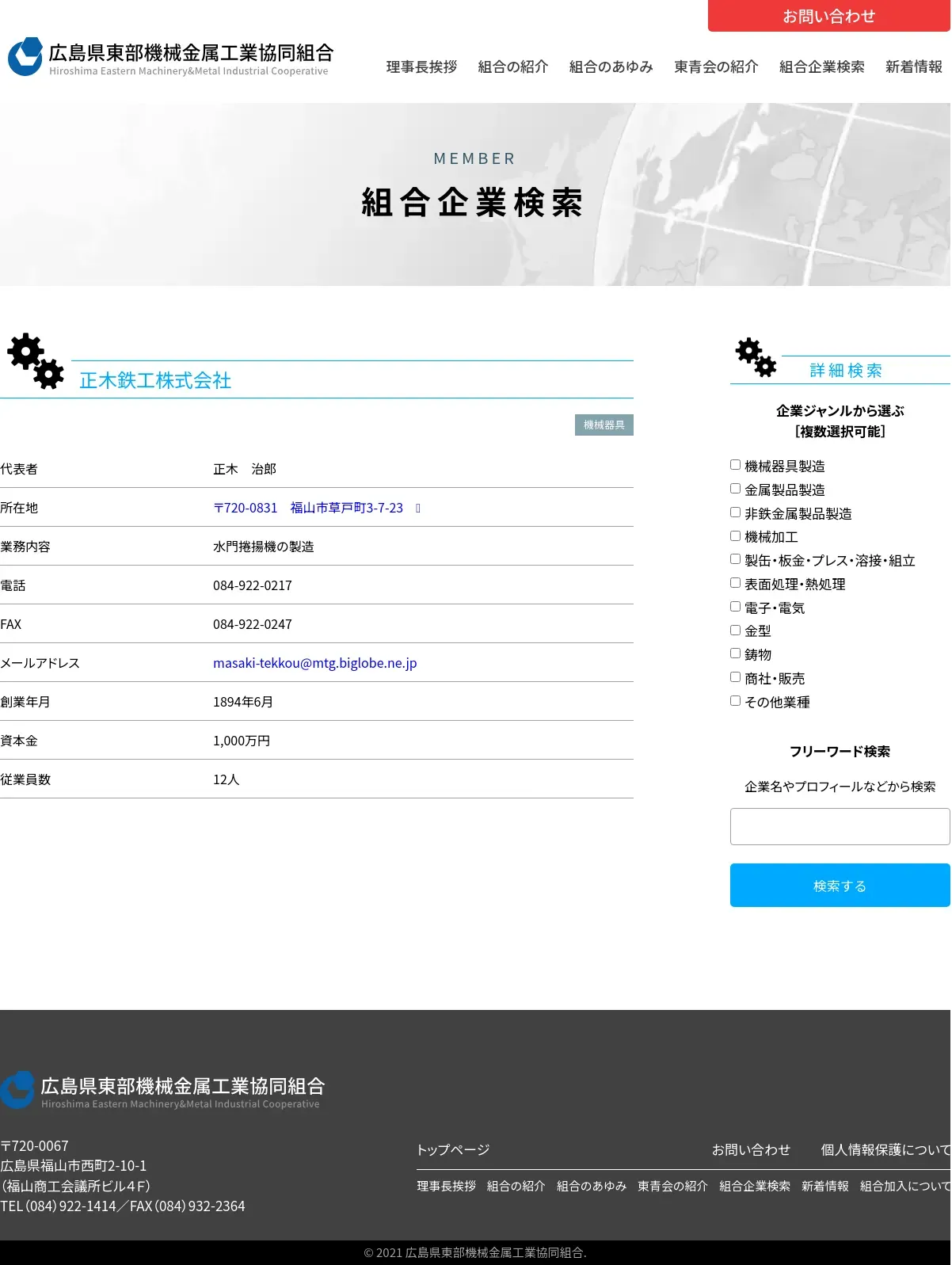Open the footer 組合企業検索 link

[x=755, y=1186]
